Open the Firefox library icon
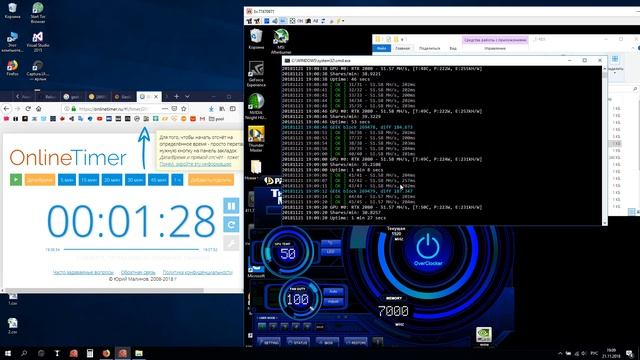The width and height of the screenshot is (640, 360). [222, 109]
